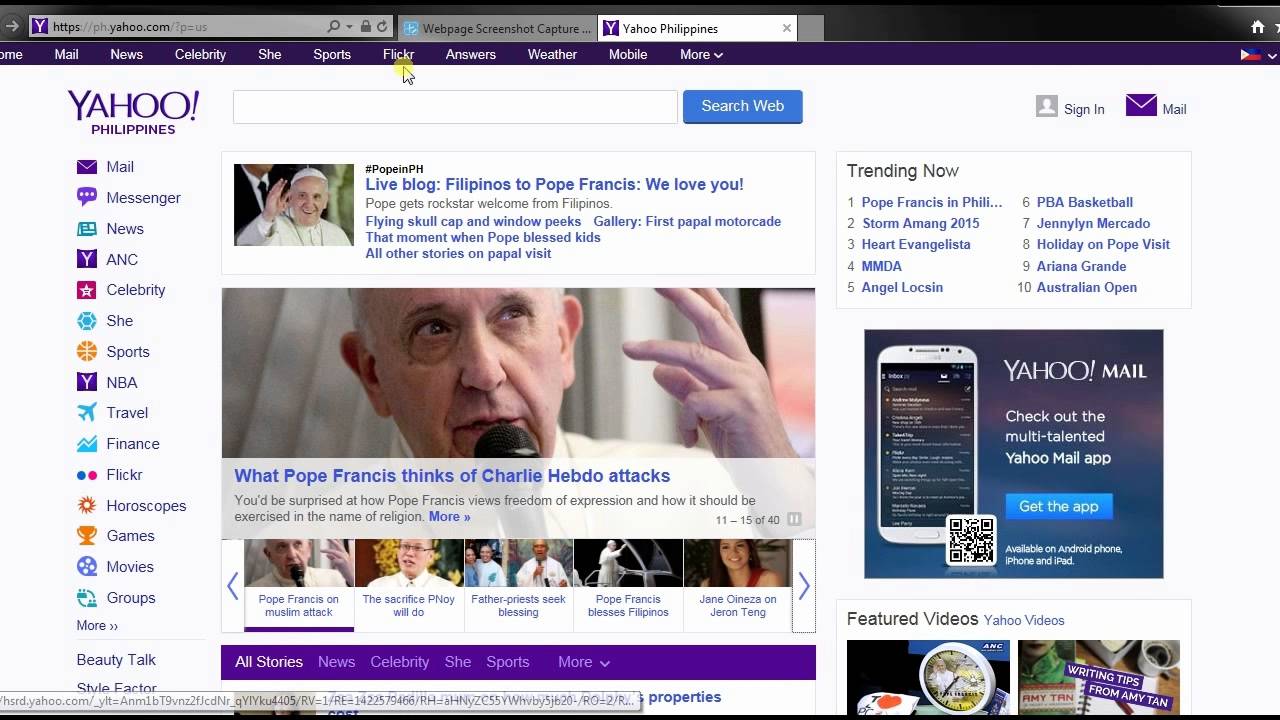Image resolution: width=1280 pixels, height=720 pixels.
Task: Click the Philippine flag icon
Action: 1250,54
